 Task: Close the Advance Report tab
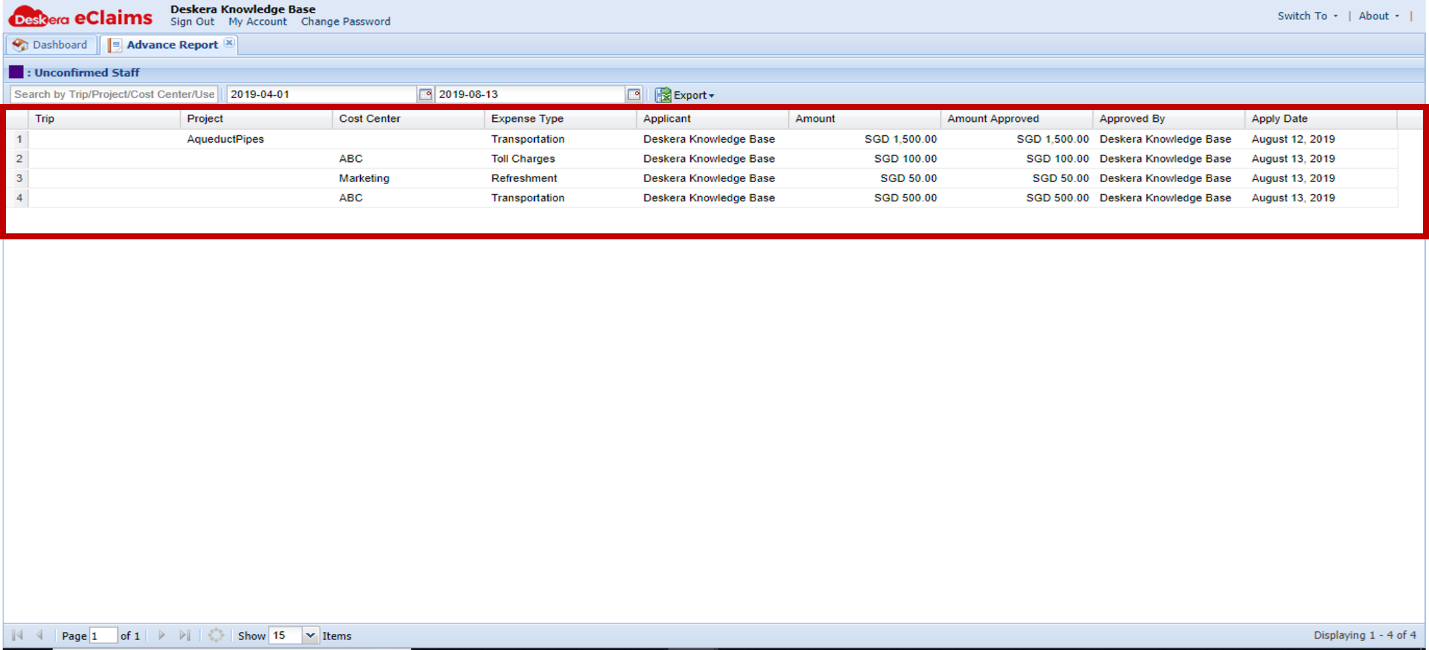point(229,43)
